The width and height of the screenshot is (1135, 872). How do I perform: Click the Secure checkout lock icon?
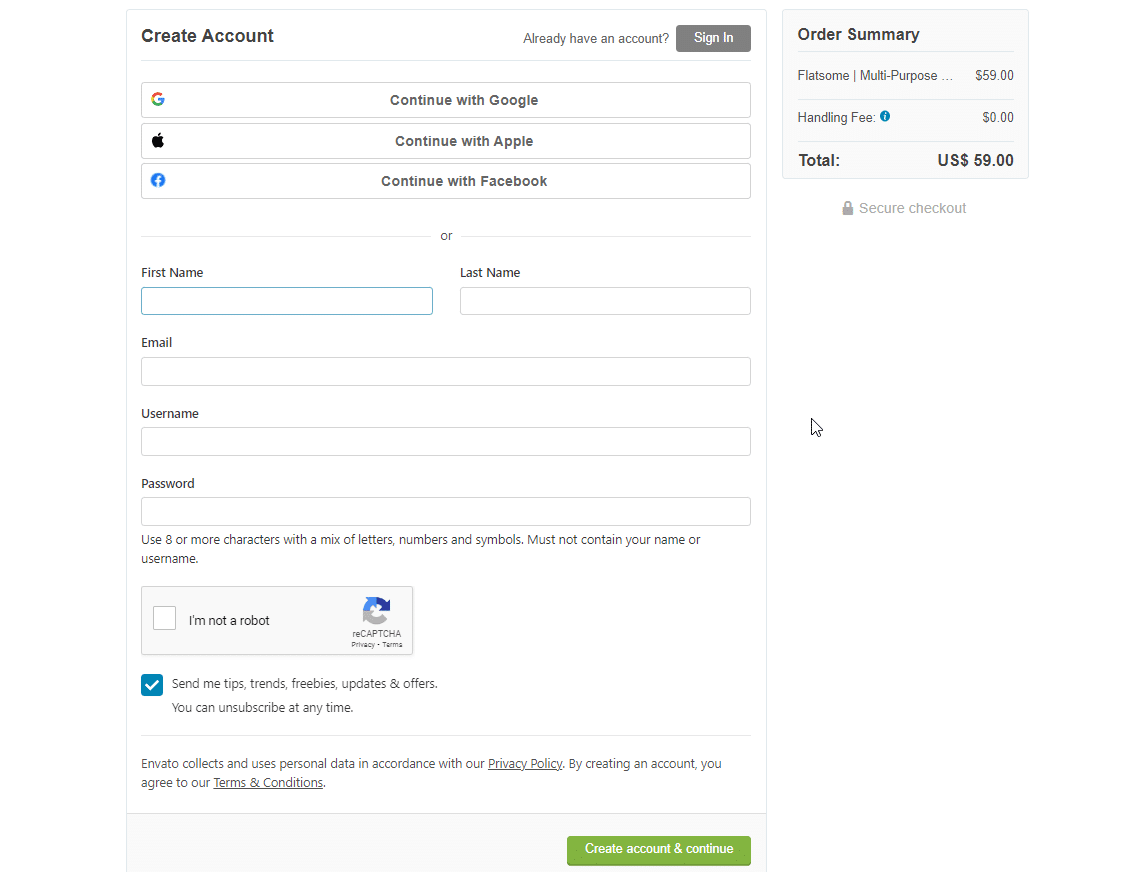point(847,208)
